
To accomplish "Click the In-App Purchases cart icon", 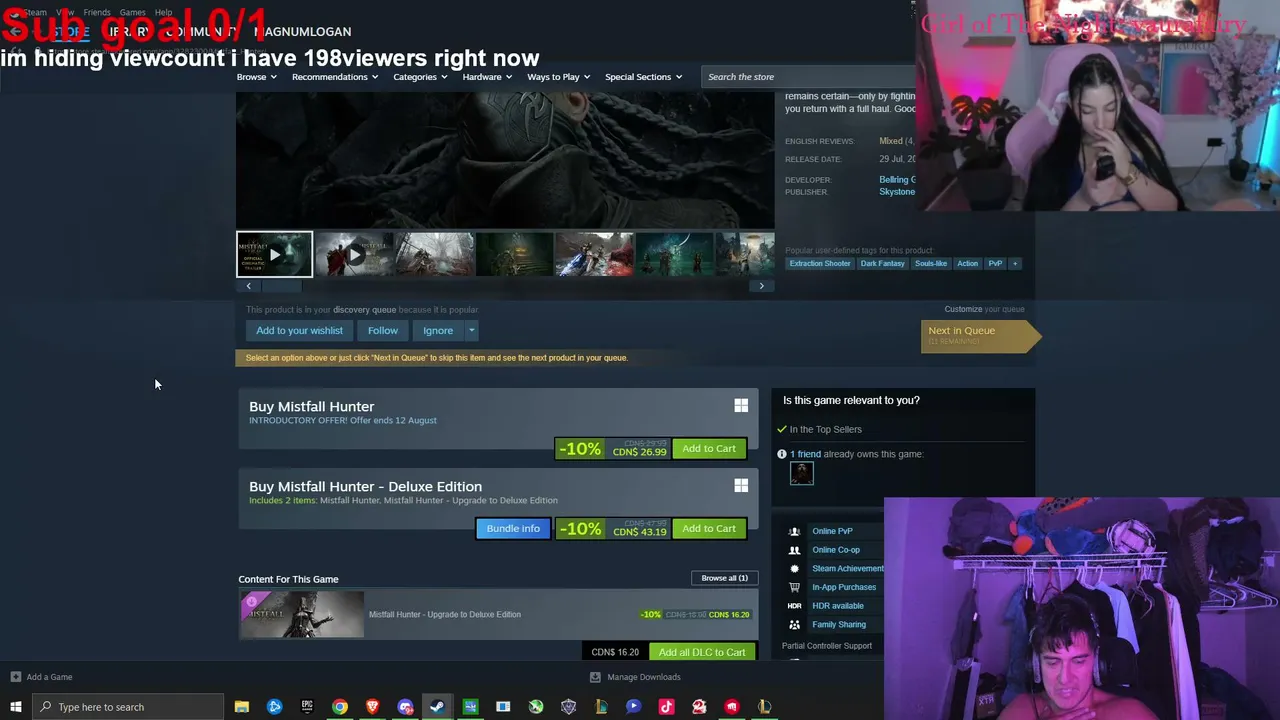I will point(794,587).
